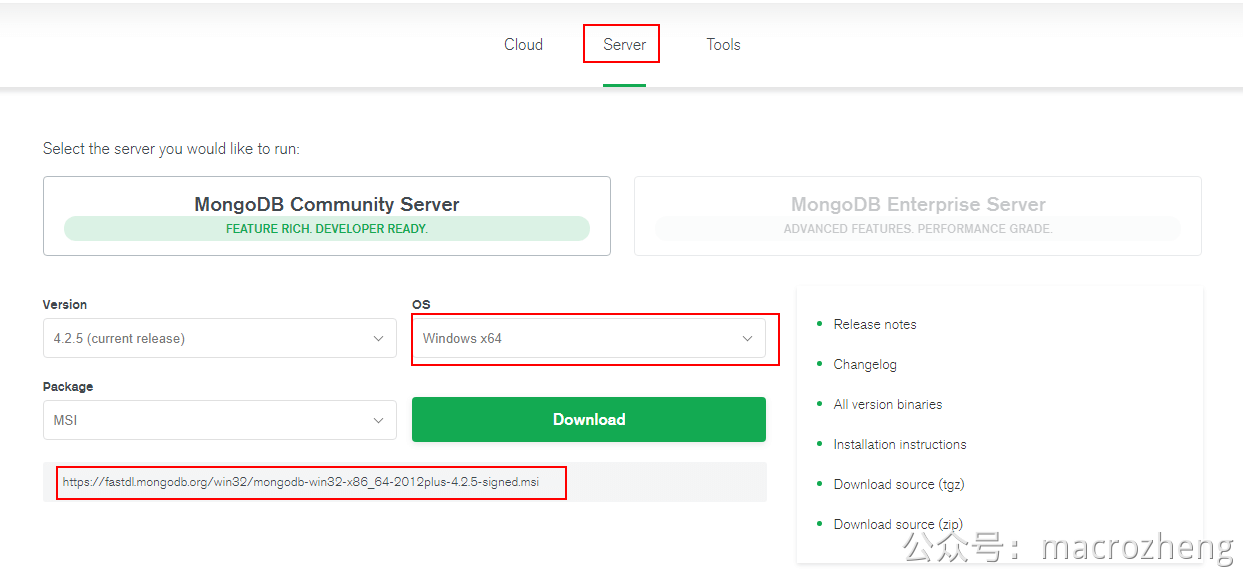Click Download source (tgz) link

(x=899, y=484)
